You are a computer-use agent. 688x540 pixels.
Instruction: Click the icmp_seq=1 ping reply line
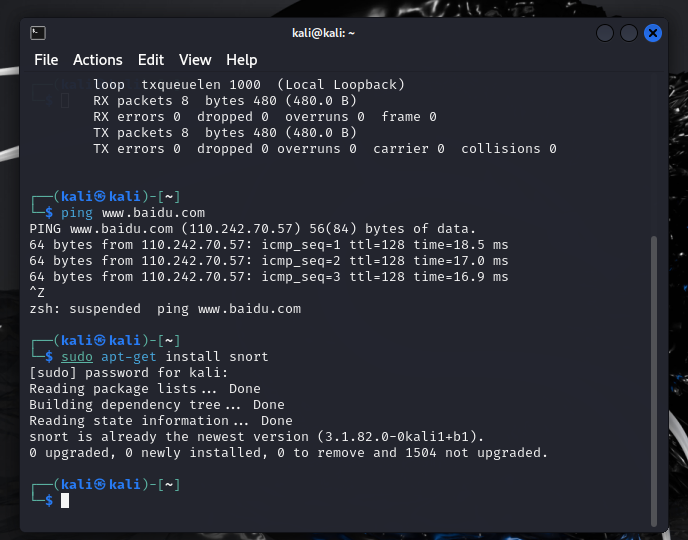click(269, 245)
